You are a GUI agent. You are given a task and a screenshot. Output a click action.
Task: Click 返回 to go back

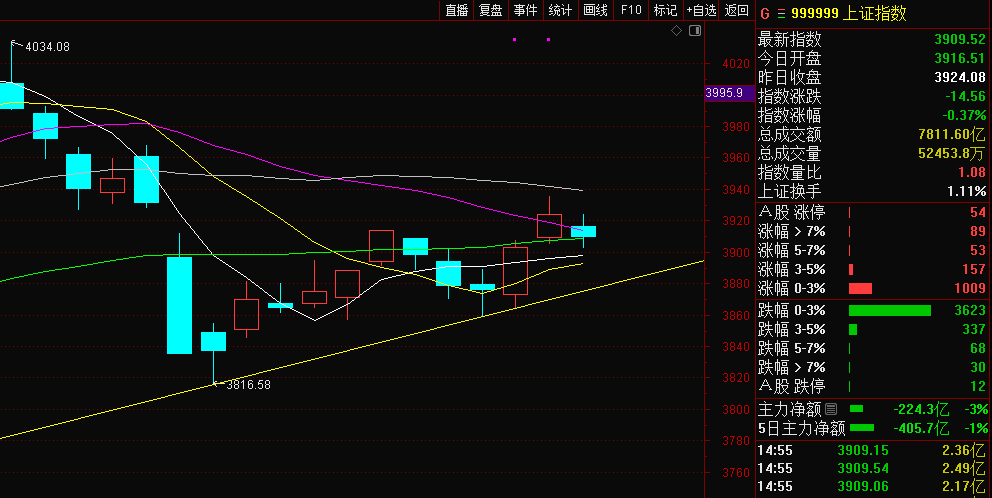[737, 10]
